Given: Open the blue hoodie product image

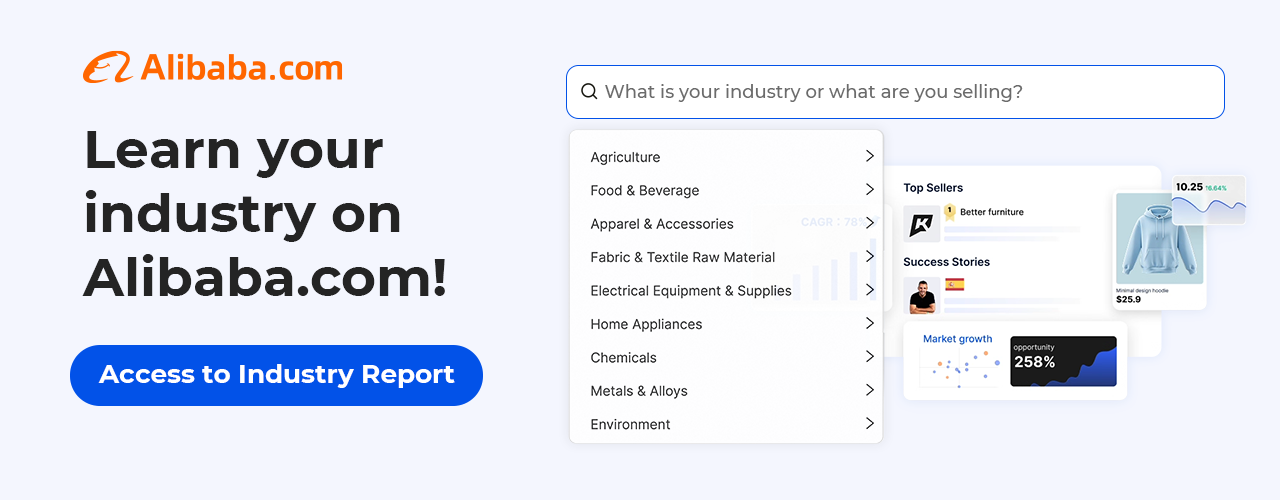Looking at the screenshot, I should 1159,240.
